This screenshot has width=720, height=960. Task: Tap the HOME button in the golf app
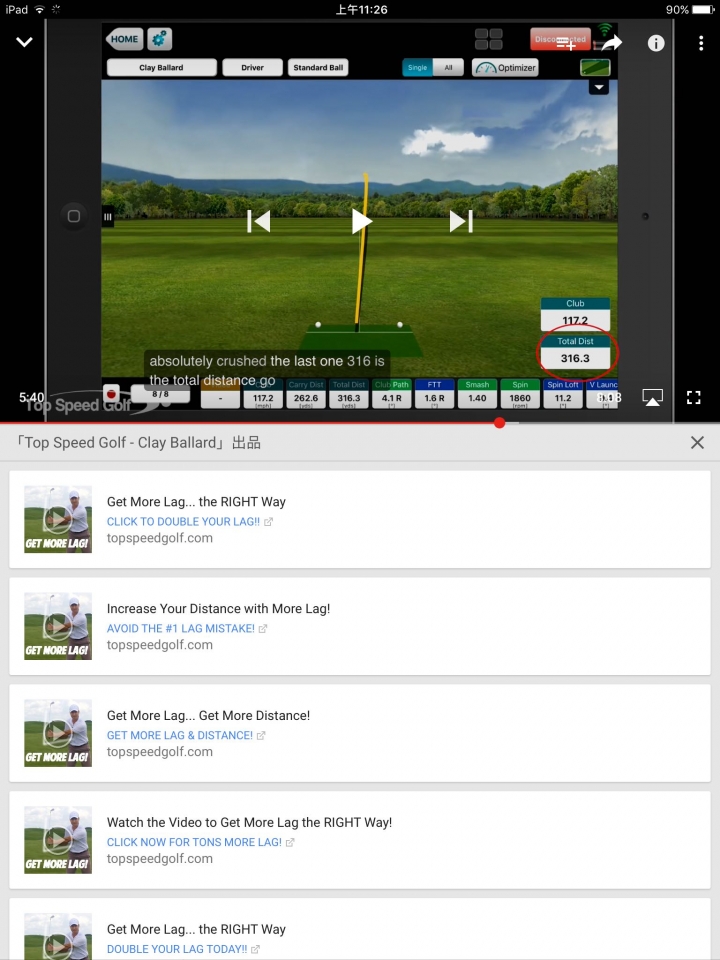point(124,39)
